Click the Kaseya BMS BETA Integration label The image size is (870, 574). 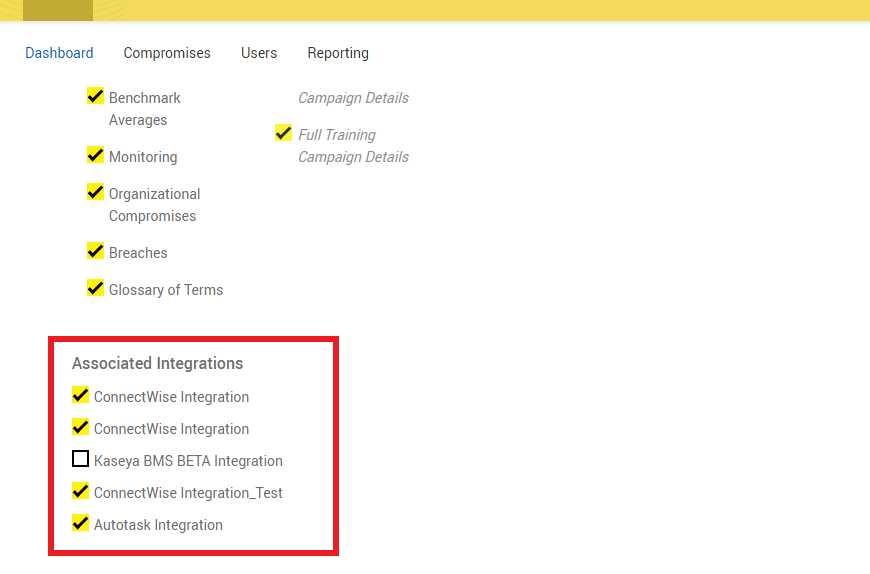tap(188, 461)
